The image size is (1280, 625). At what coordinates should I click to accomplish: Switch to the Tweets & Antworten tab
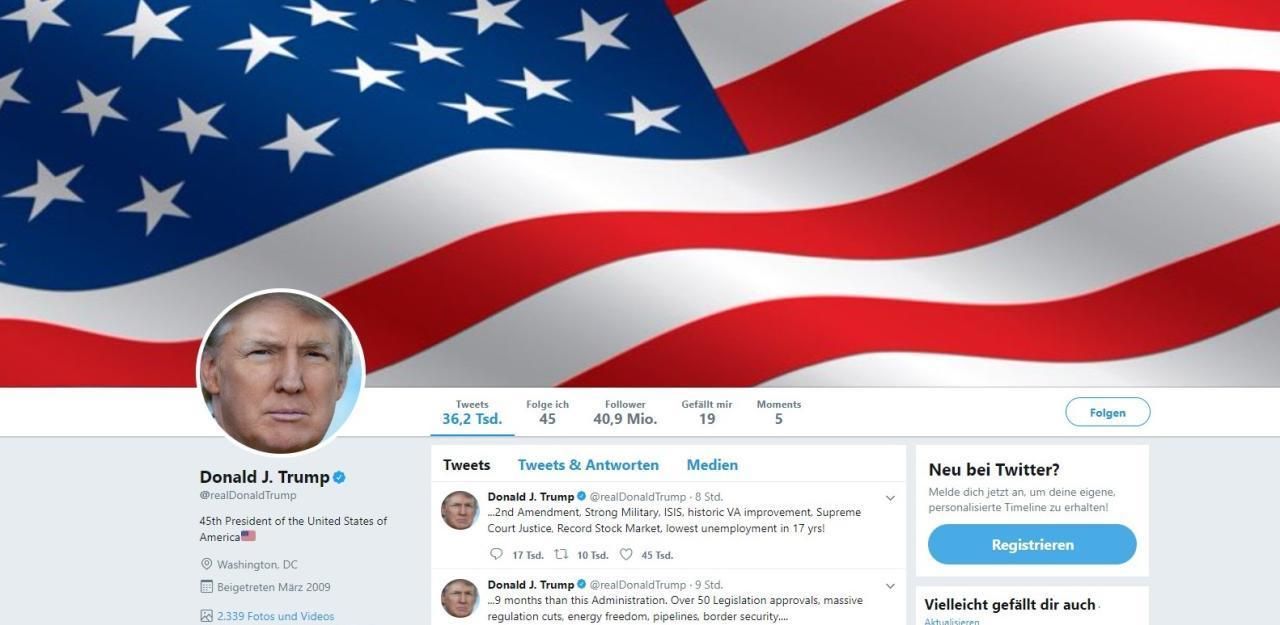(588, 465)
